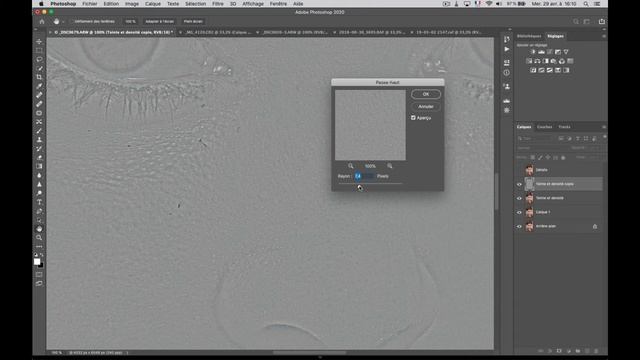Add a Color Balance adjustment
Screen dimensions: 640x360
tap(537, 61)
